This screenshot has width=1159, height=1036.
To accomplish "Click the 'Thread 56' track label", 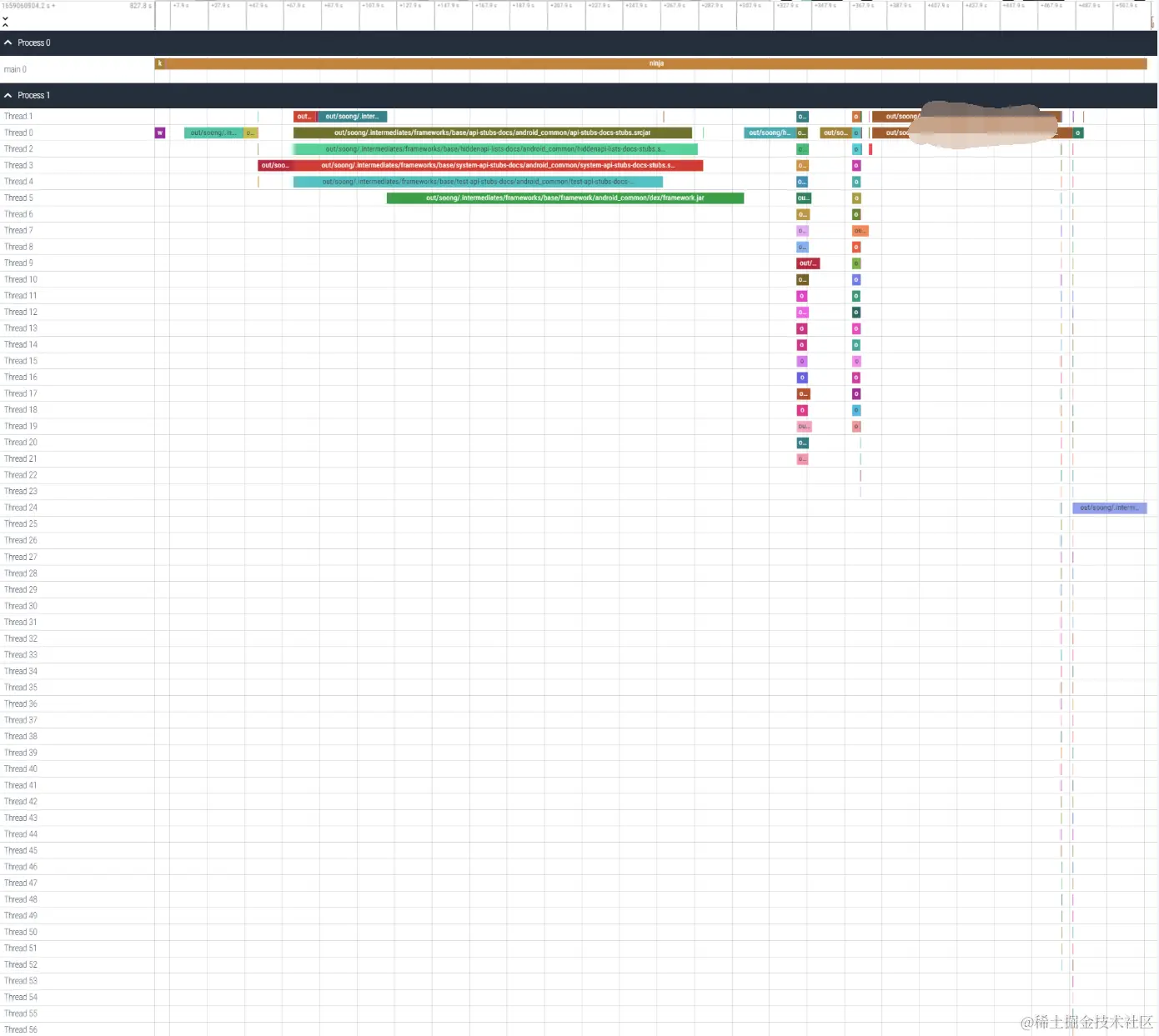I will [21, 1030].
